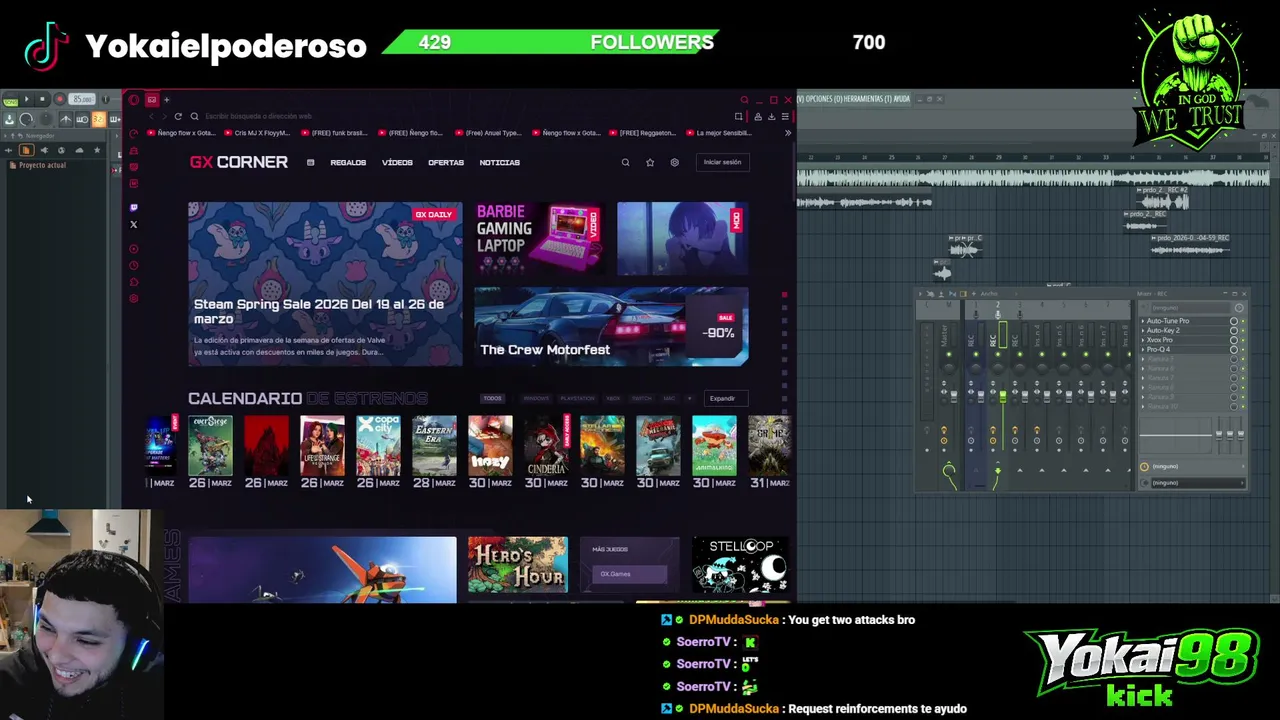Viewport: 1280px width, 720px height.
Task: Open the X sidebar icon in Opera GX
Action: [x=133, y=224]
